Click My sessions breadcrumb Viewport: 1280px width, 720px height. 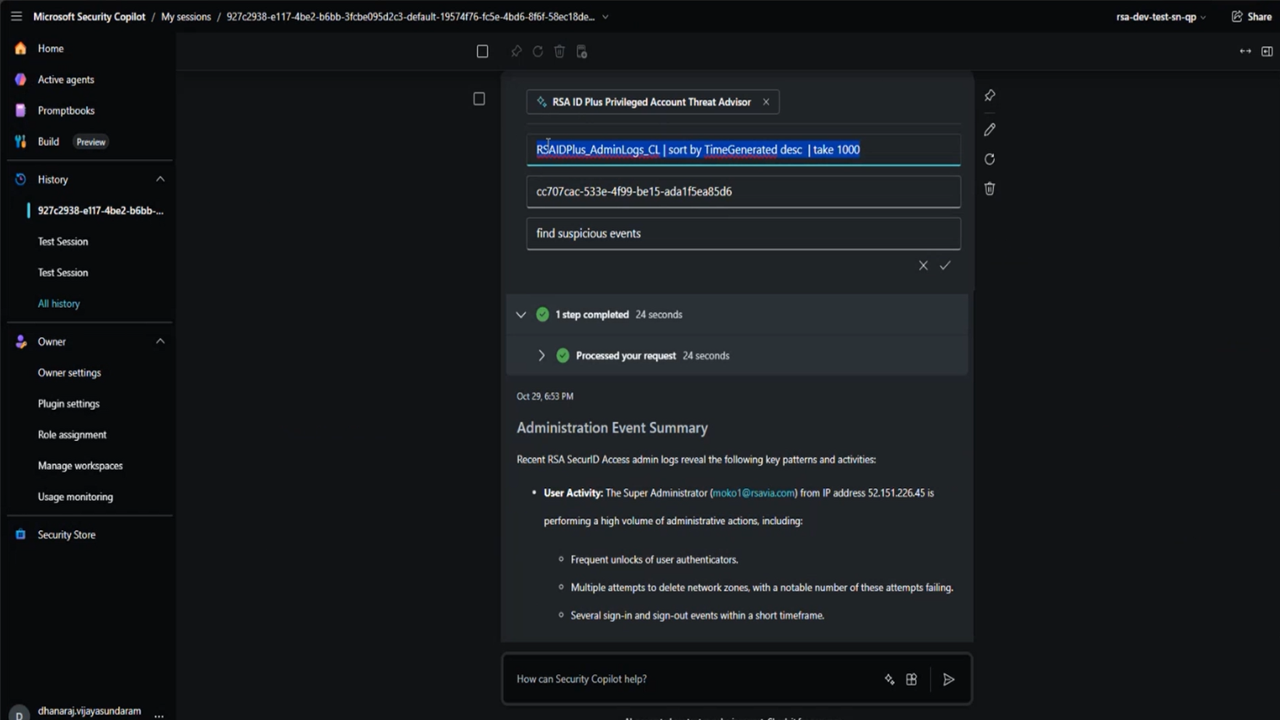click(186, 16)
